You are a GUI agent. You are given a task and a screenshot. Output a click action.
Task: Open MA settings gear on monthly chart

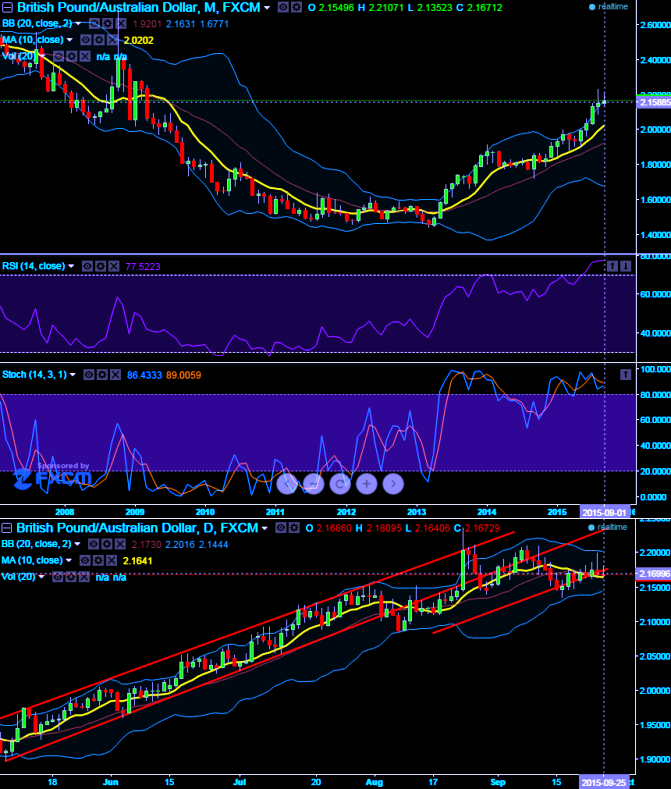tap(99, 40)
